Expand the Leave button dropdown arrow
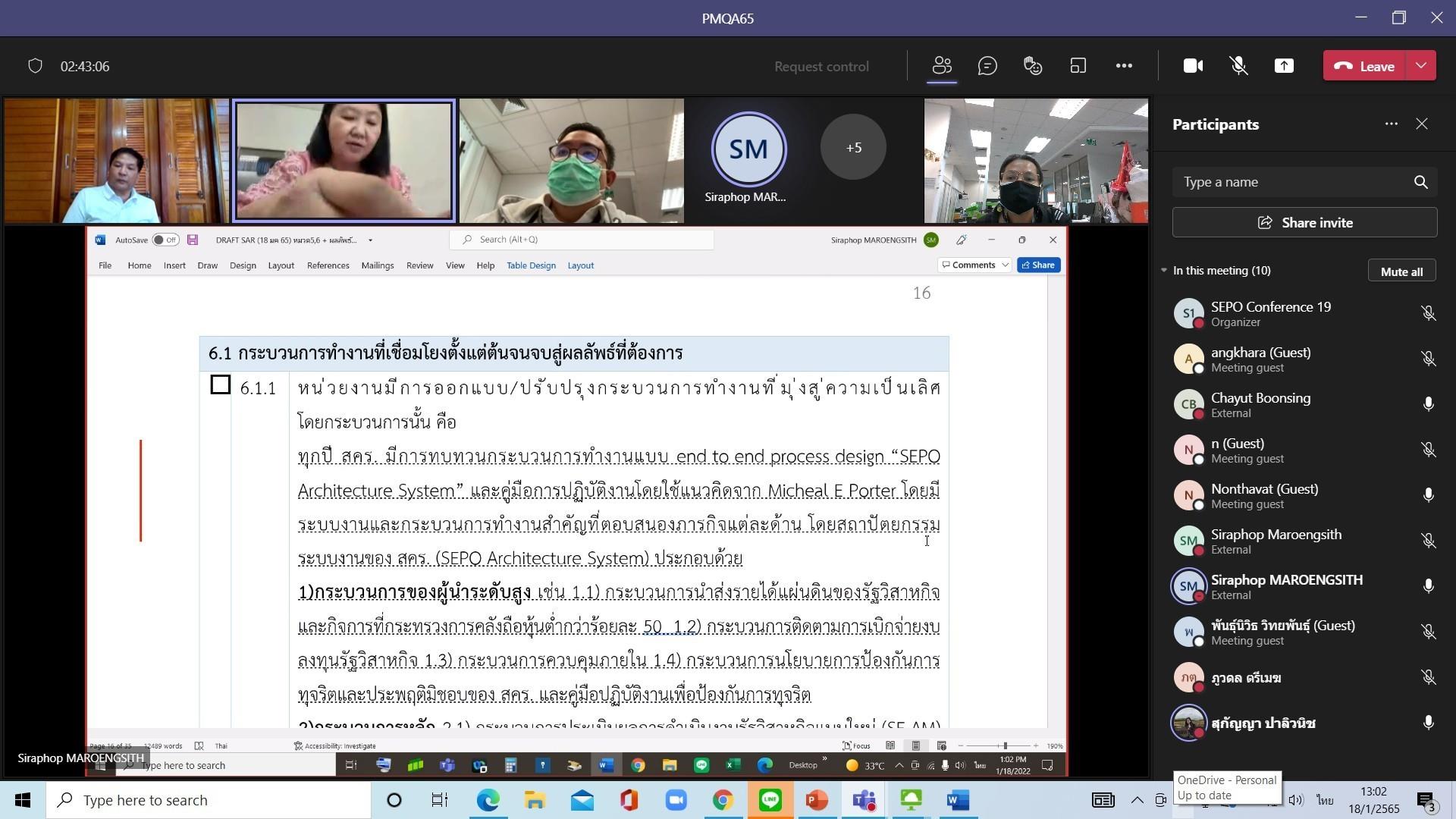The width and height of the screenshot is (1456, 819). [1421, 66]
